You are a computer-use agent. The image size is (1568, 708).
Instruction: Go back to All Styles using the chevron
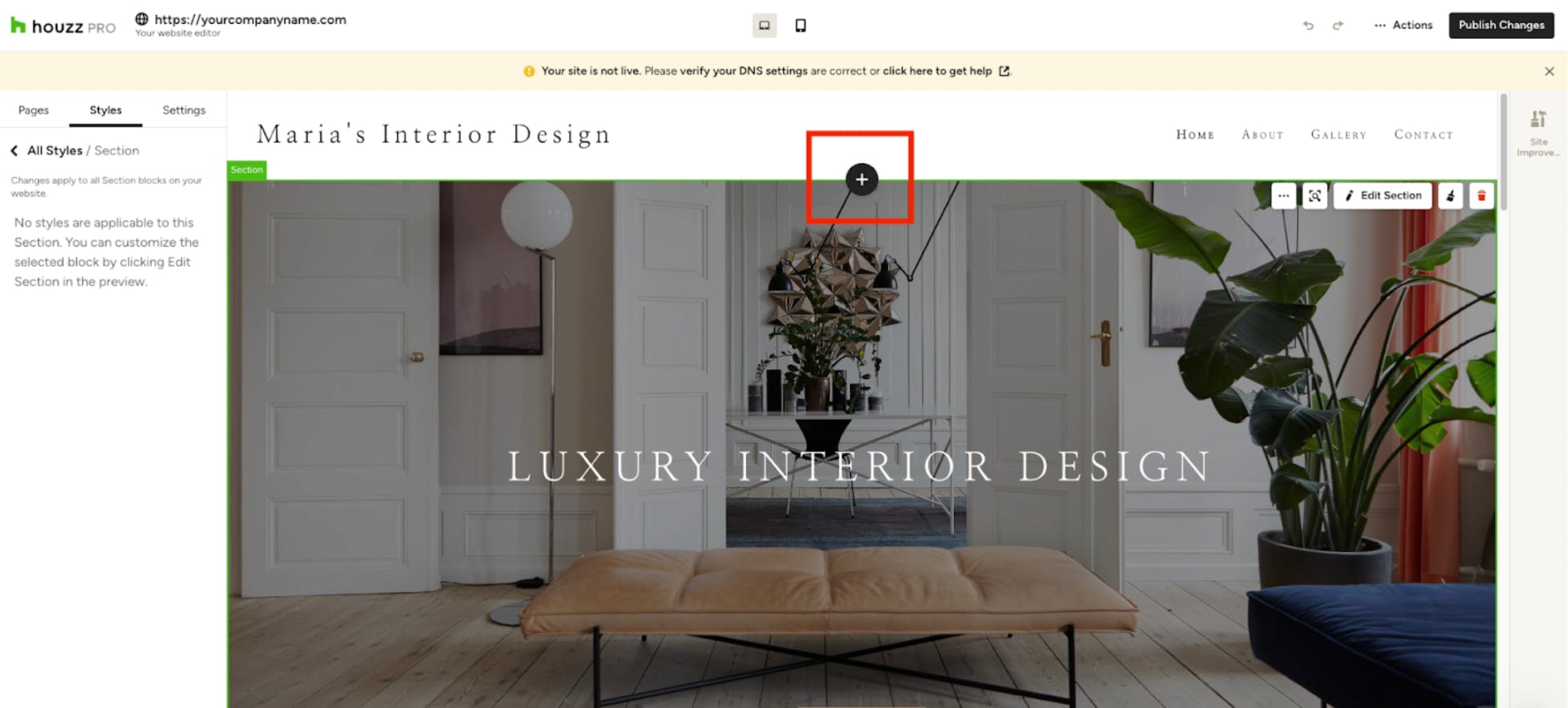(x=14, y=150)
